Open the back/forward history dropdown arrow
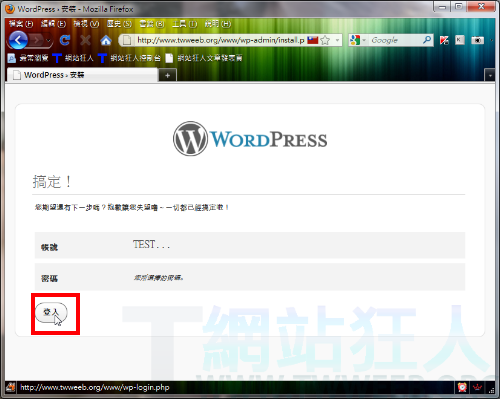This screenshot has width=500, height=399. [x=49, y=41]
